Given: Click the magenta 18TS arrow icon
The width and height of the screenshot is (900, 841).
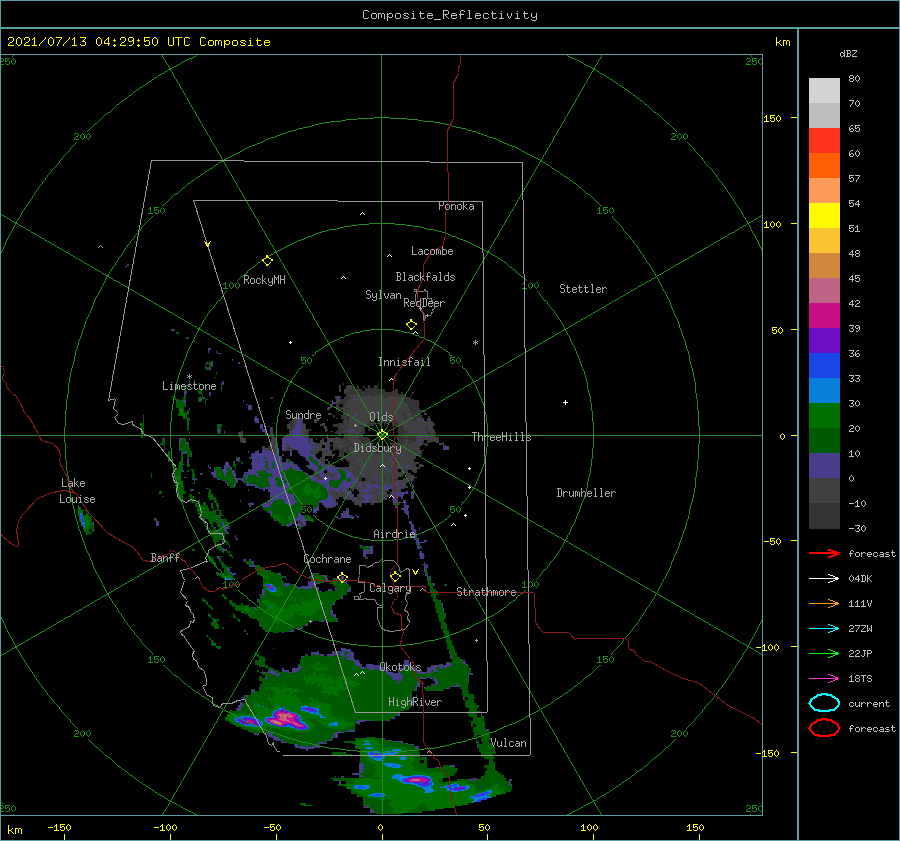Looking at the screenshot, I should coord(824,679).
